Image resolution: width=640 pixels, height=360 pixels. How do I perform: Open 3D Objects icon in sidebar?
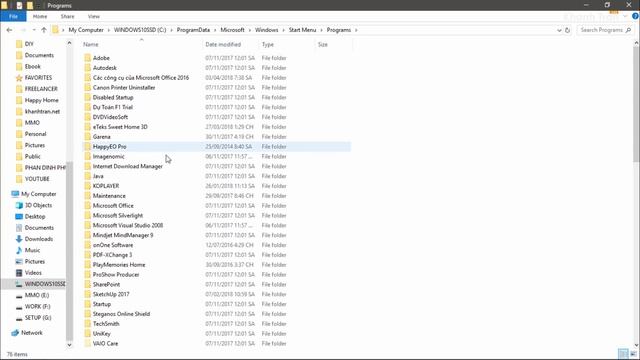19,205
